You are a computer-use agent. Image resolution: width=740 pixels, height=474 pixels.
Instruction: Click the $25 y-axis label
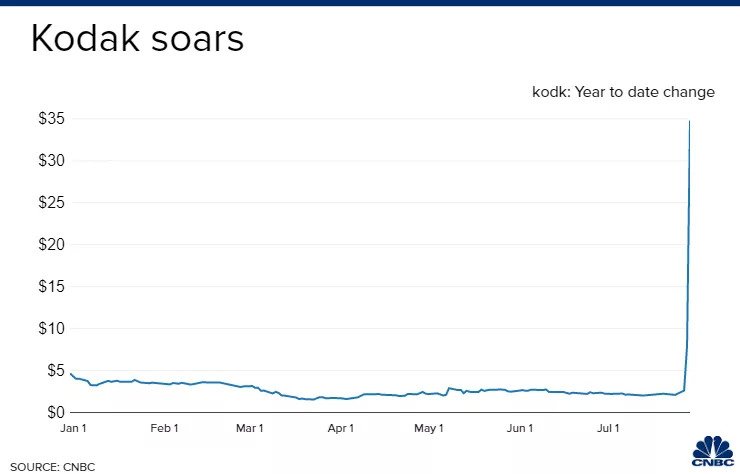(52, 203)
